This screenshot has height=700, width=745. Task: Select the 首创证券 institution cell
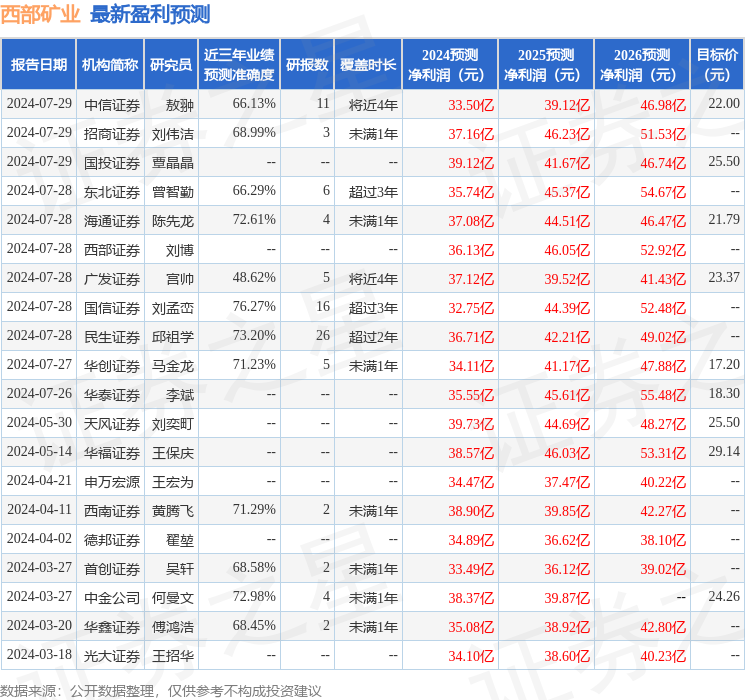pos(112,568)
